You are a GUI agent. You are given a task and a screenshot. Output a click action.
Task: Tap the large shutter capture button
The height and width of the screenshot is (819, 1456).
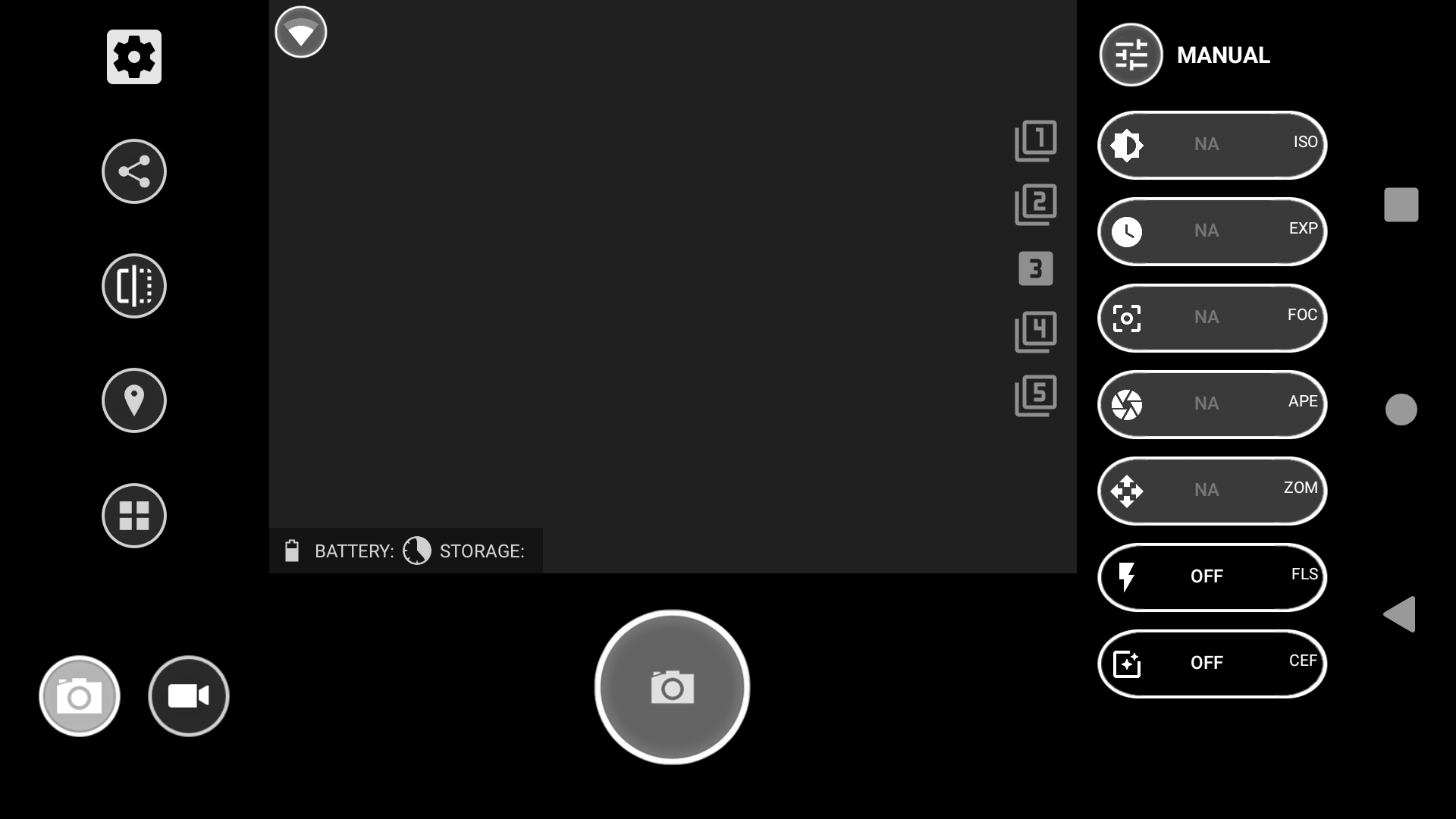(x=672, y=687)
